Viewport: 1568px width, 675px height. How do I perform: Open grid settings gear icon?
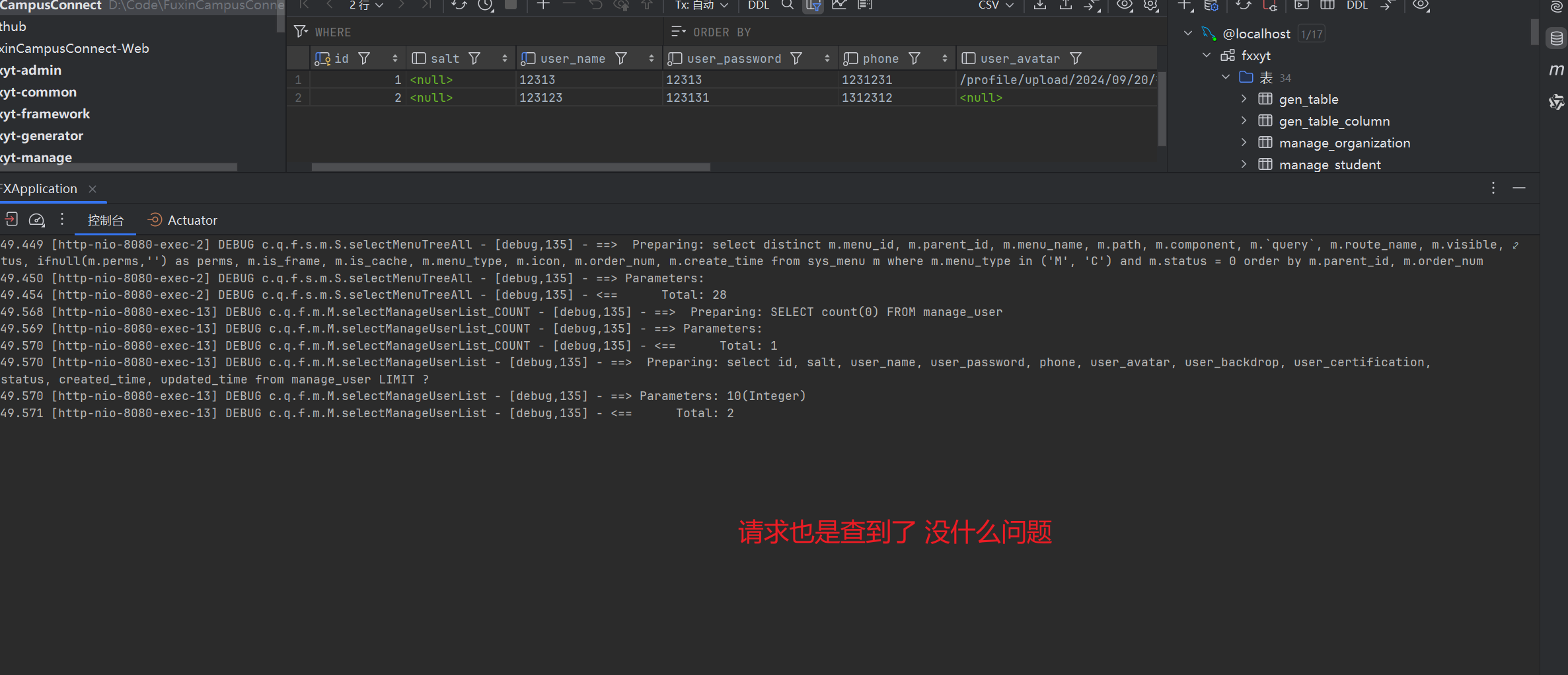click(x=1150, y=5)
